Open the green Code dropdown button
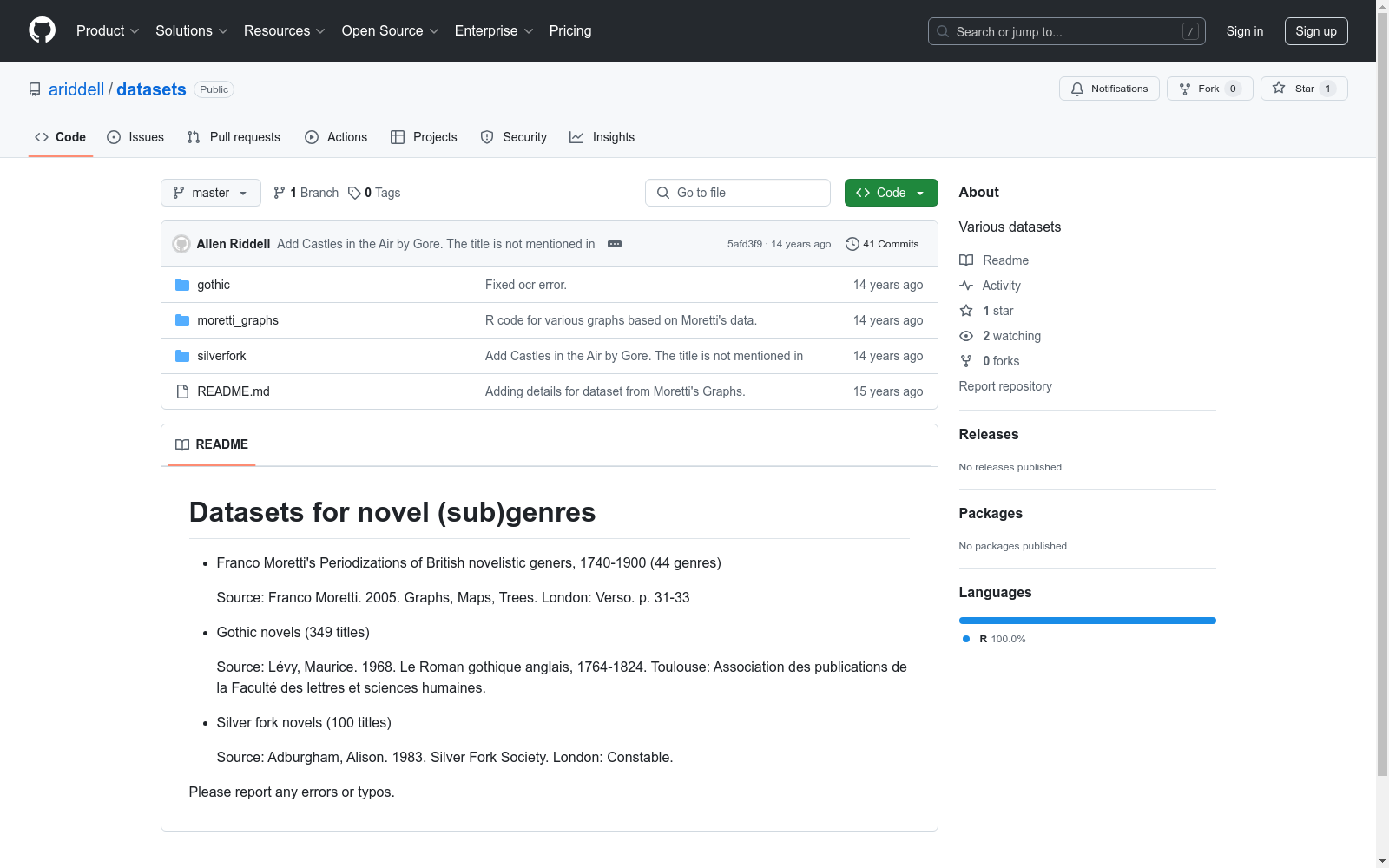The image size is (1389, 868). tap(891, 193)
